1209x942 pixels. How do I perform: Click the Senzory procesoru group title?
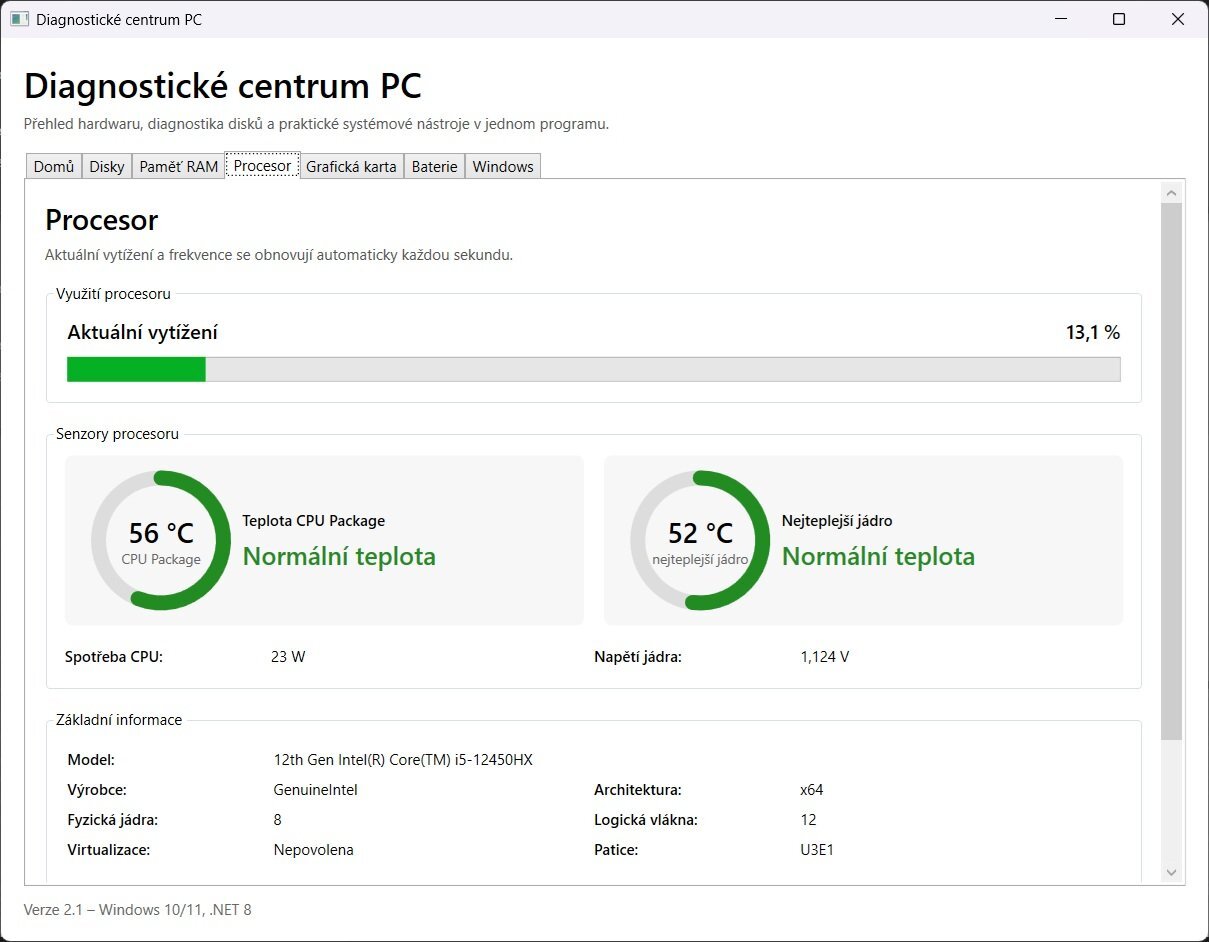pyautogui.click(x=117, y=434)
